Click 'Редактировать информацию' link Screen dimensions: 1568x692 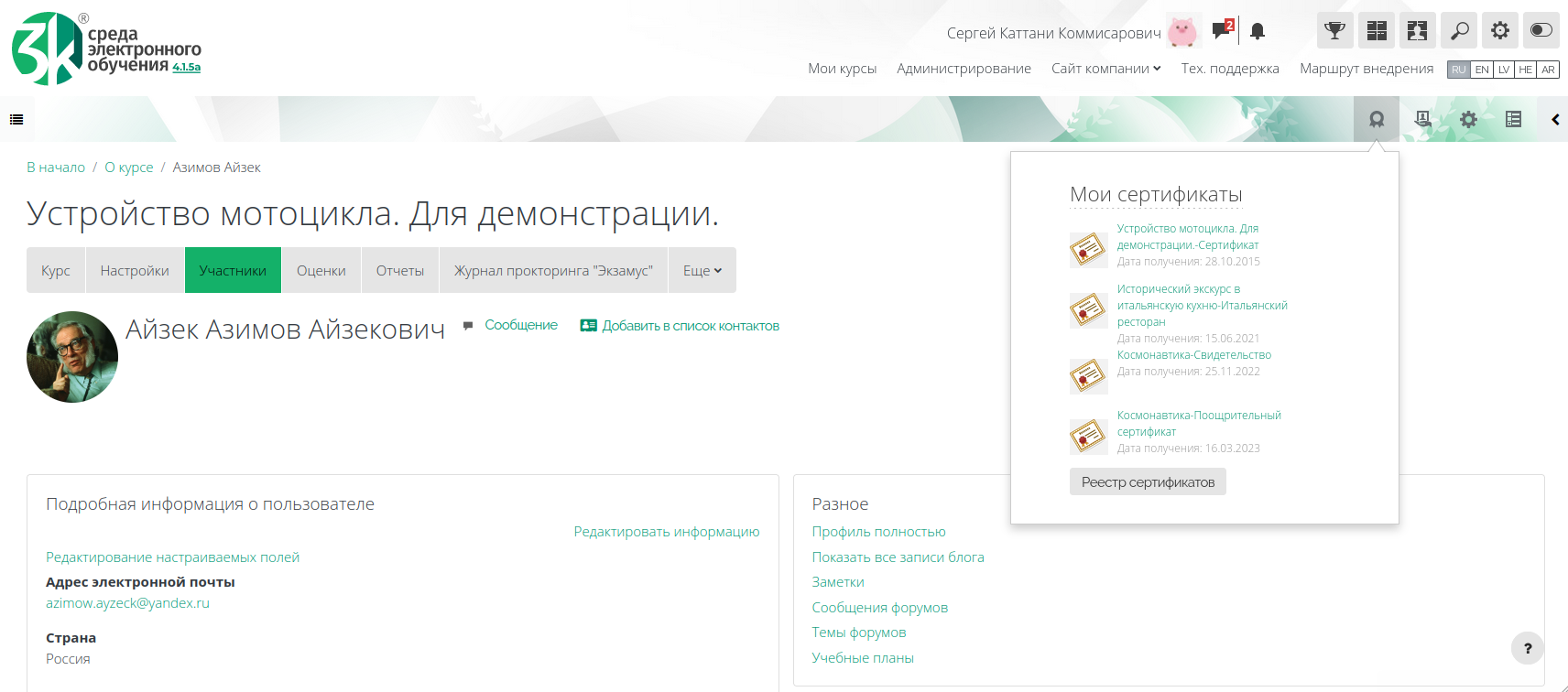point(666,532)
